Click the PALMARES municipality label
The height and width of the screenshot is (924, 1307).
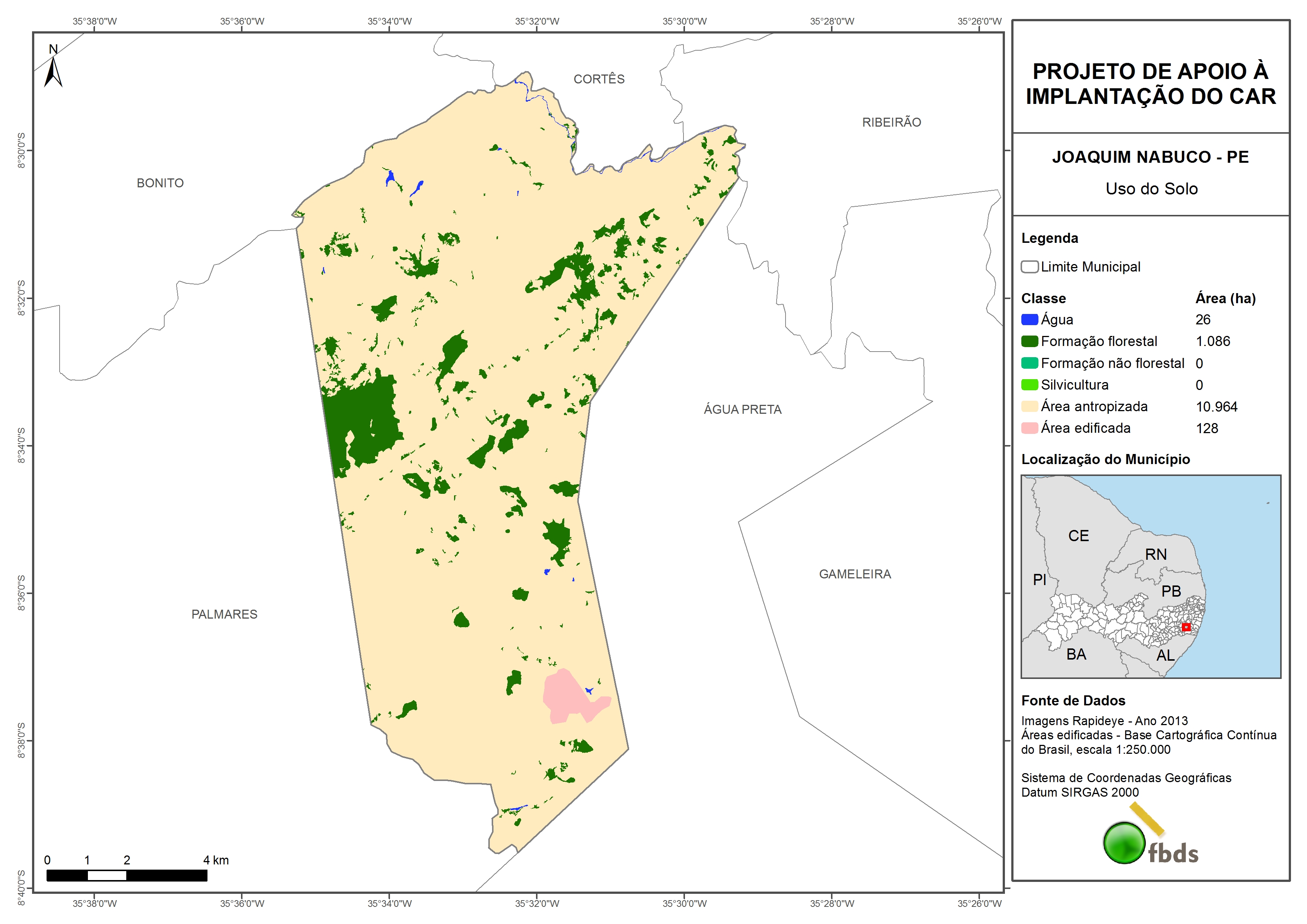tap(224, 614)
